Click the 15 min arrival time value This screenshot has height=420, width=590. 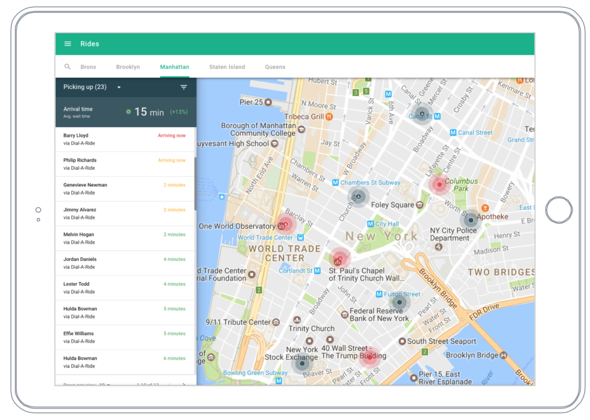pyautogui.click(x=149, y=112)
